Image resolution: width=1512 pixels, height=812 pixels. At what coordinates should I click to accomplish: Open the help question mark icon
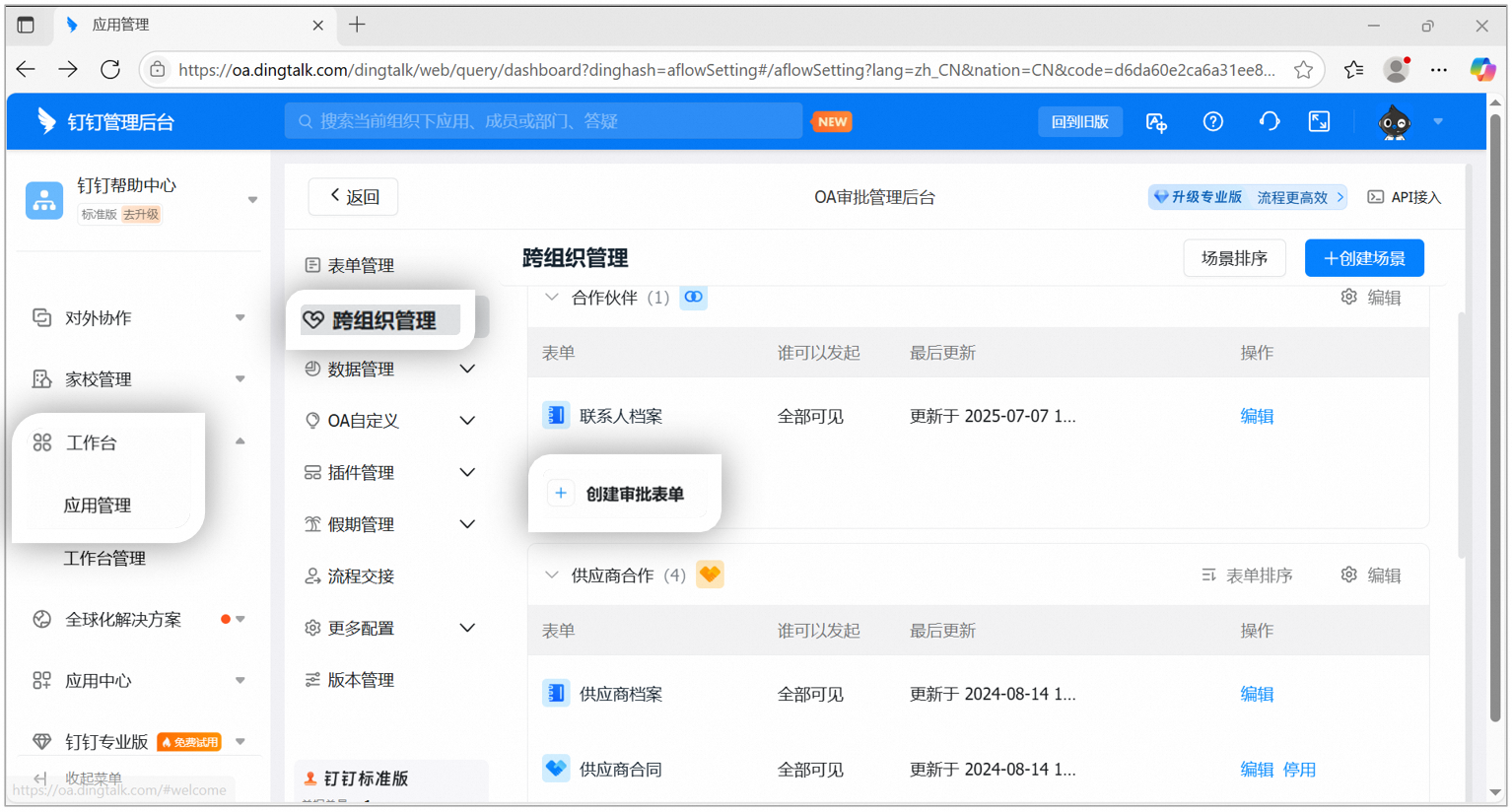1213,121
